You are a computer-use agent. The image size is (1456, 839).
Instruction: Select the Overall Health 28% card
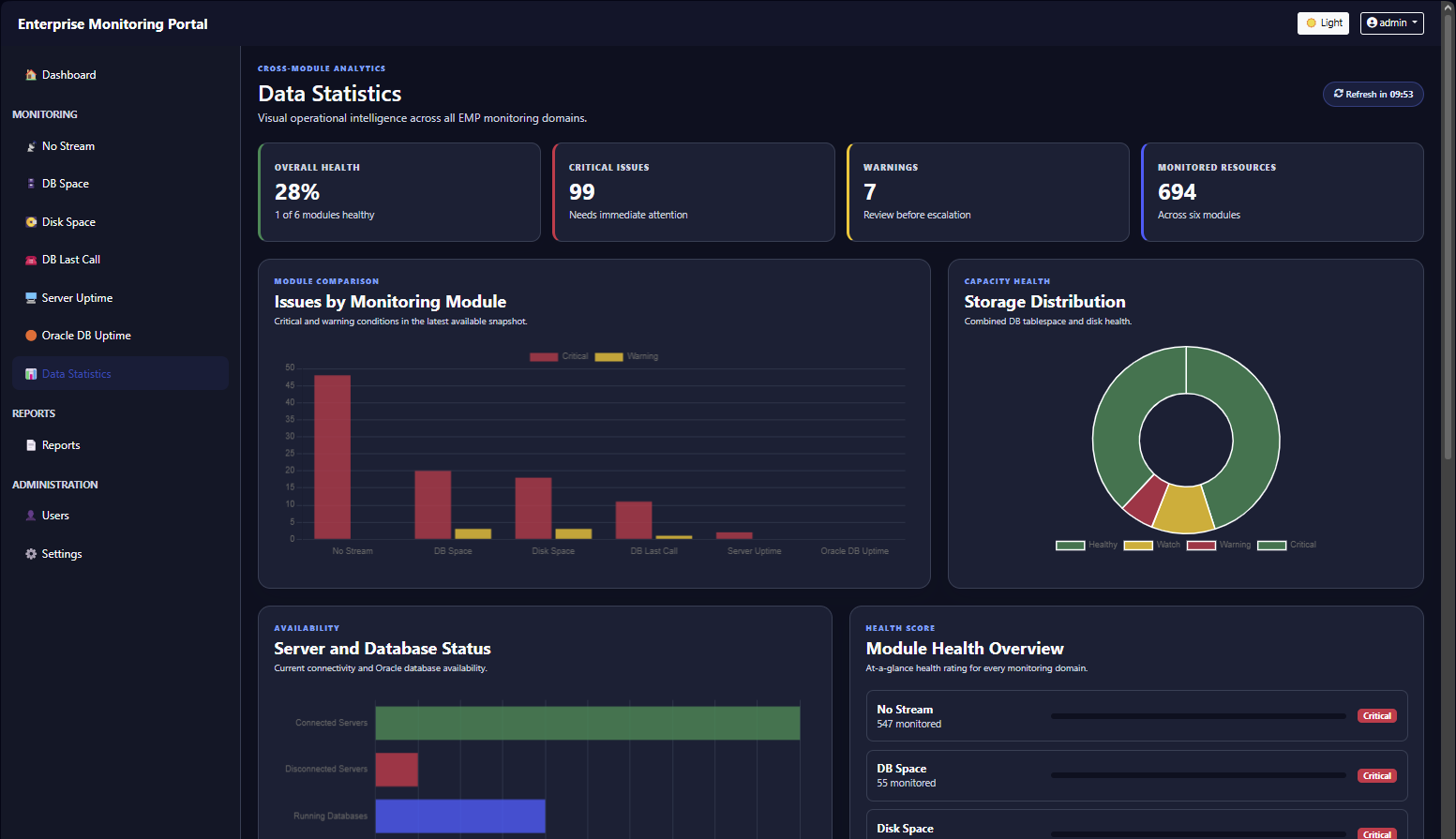(x=399, y=192)
